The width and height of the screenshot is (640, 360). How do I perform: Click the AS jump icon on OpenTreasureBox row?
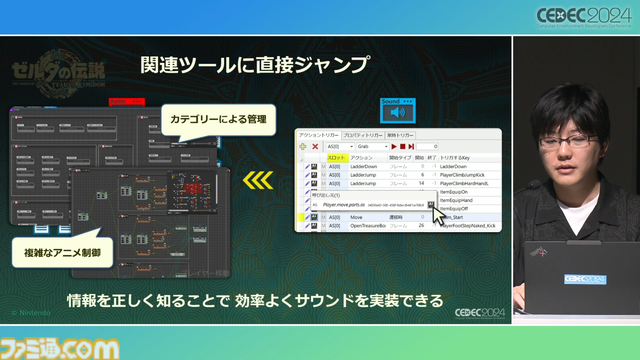pyautogui.click(x=314, y=226)
